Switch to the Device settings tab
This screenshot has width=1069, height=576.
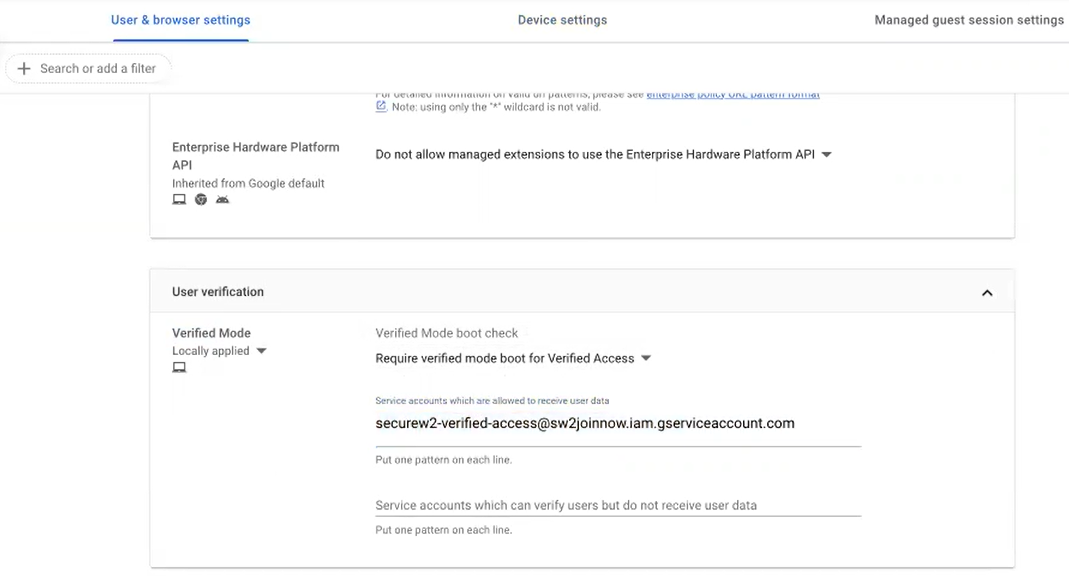coord(562,20)
